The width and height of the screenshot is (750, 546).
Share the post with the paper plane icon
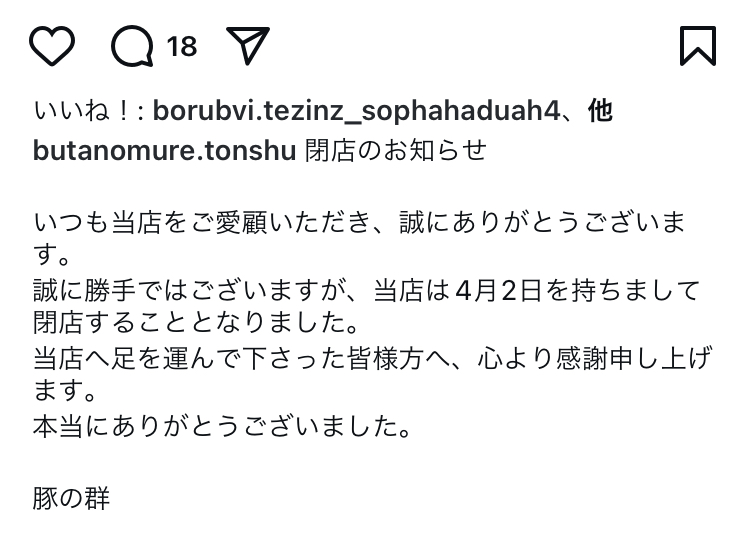(248, 45)
